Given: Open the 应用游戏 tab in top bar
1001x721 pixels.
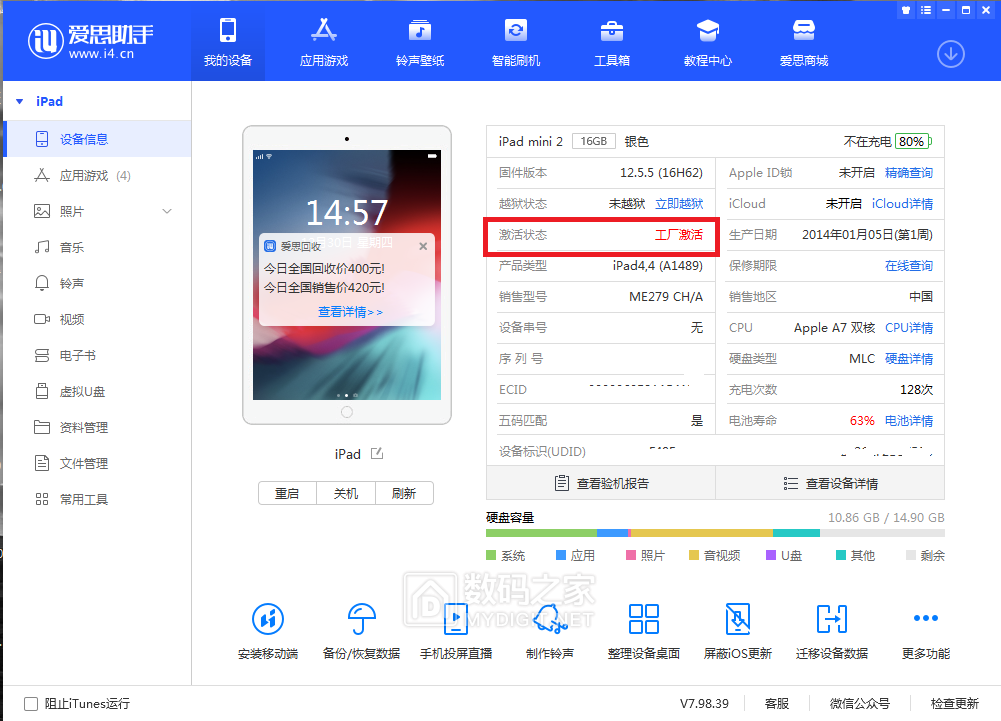Looking at the screenshot, I should (324, 42).
